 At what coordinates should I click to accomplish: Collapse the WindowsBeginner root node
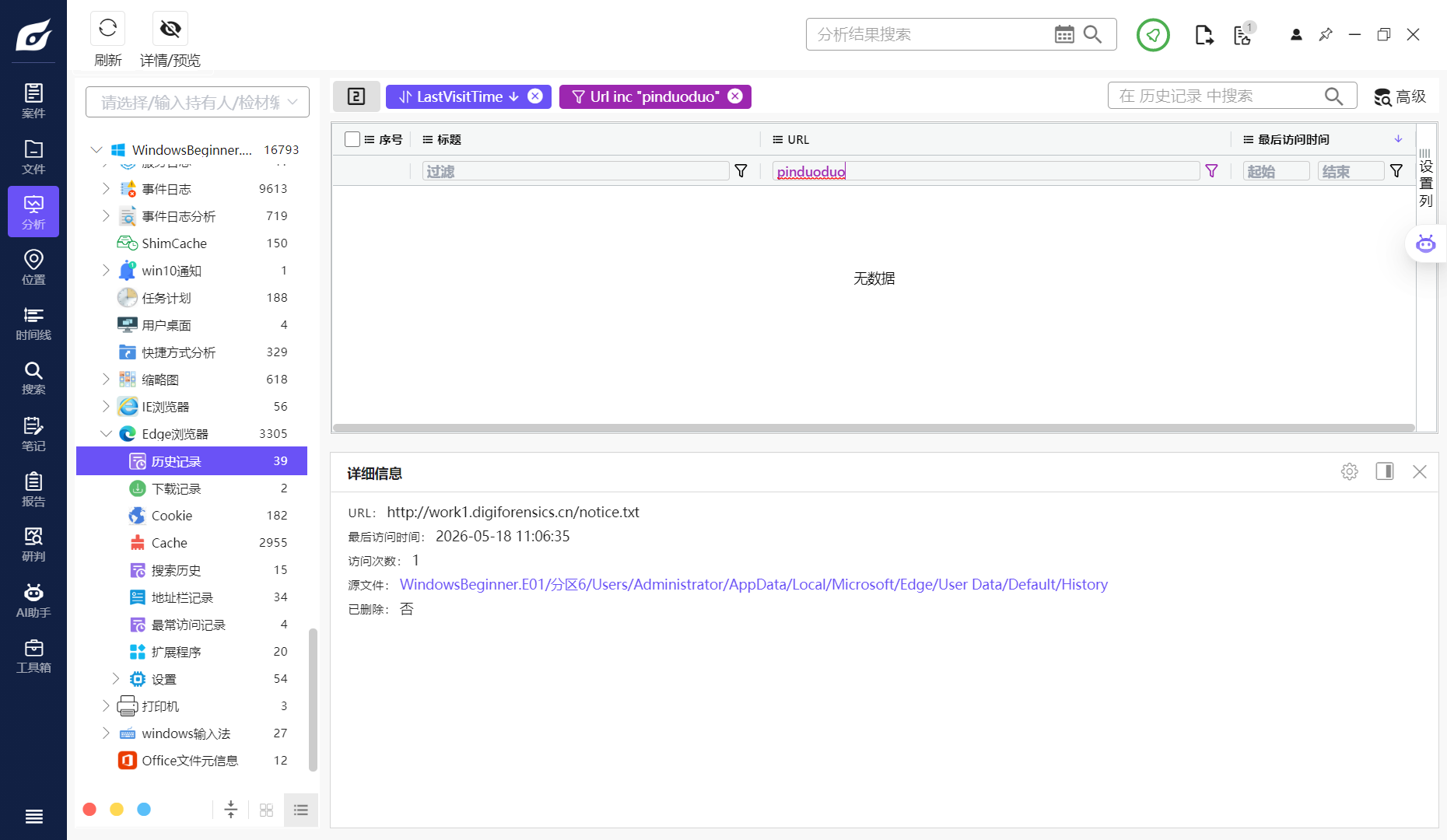96,149
